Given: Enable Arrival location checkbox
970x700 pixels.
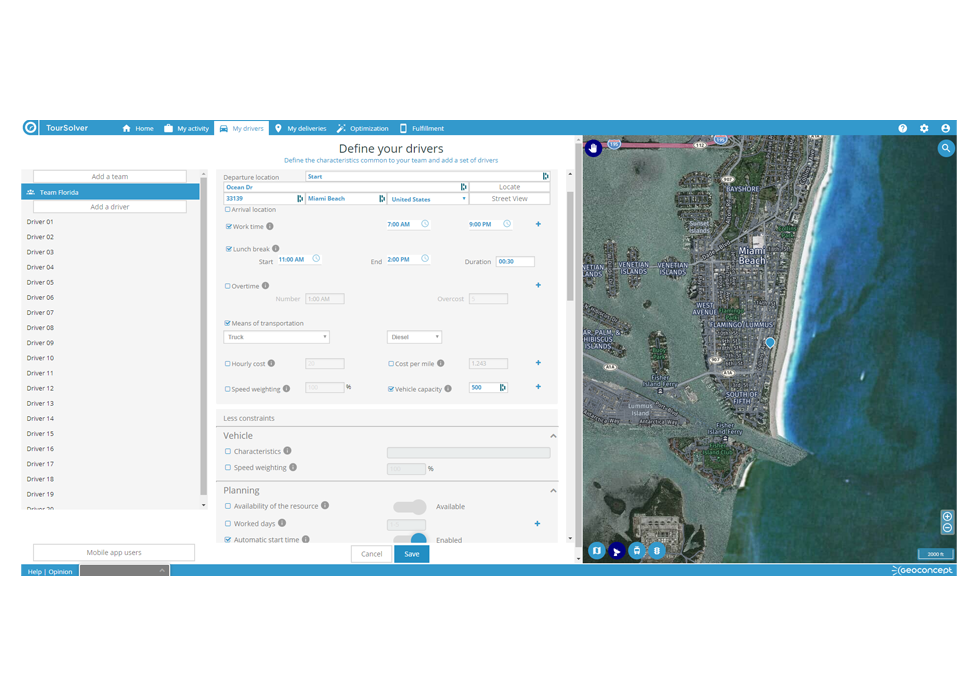Looking at the screenshot, I should click(228, 210).
